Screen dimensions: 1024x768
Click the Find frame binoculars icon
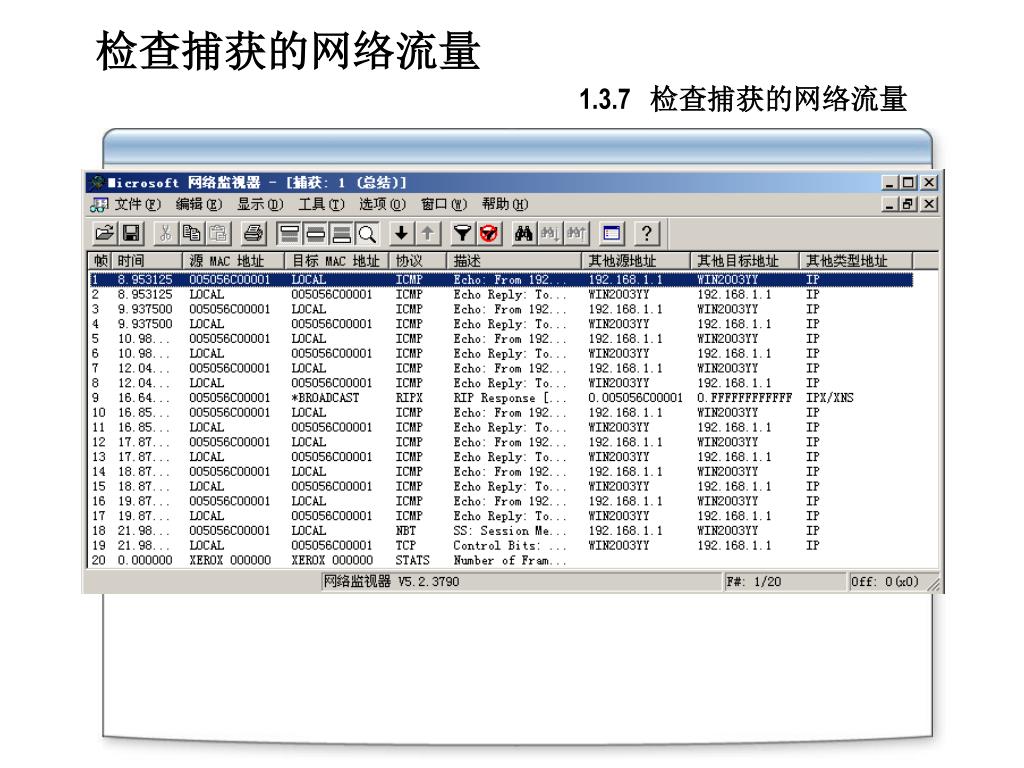(x=523, y=233)
